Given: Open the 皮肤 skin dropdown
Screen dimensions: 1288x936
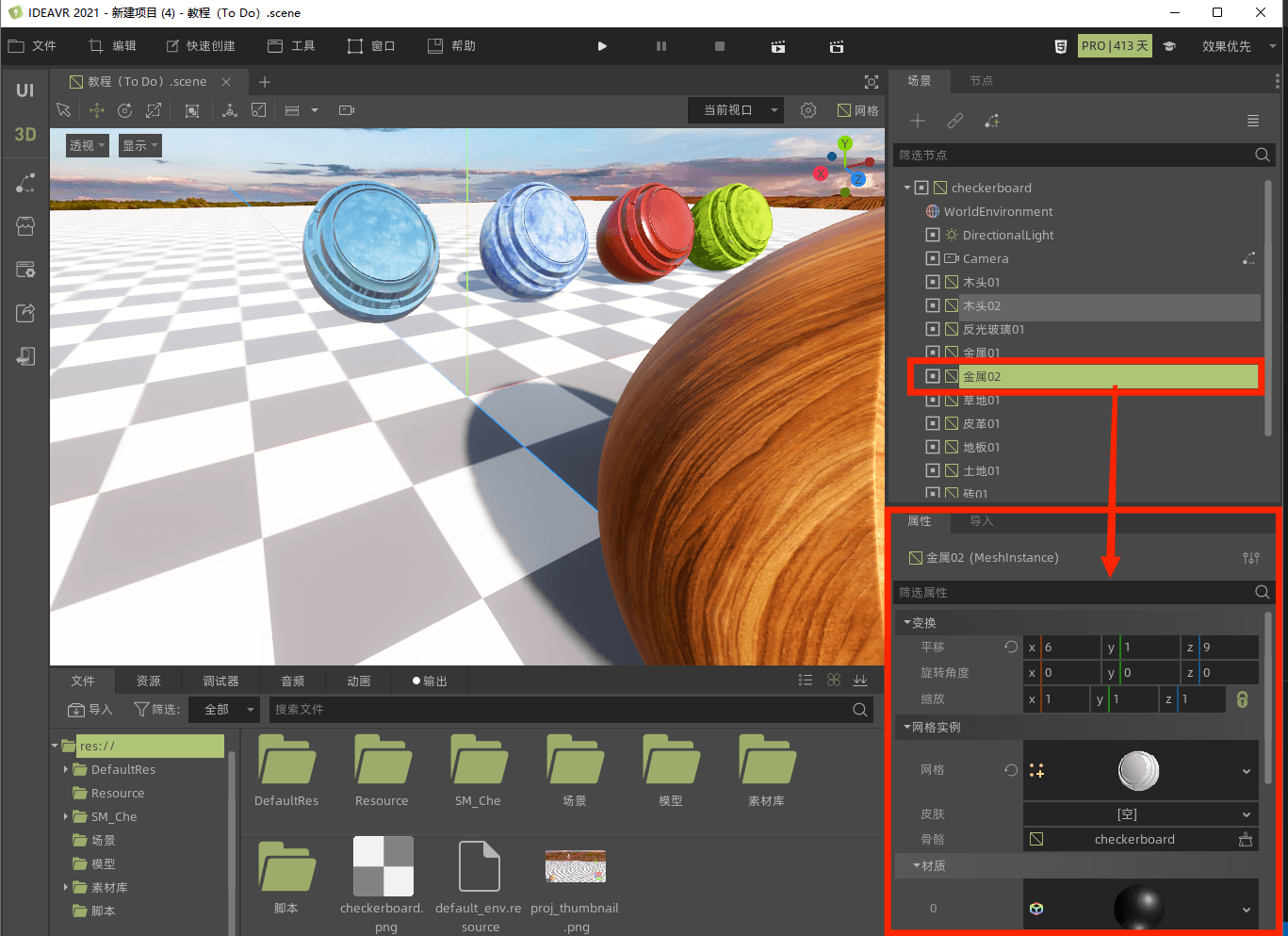Looking at the screenshot, I should pos(1141,814).
